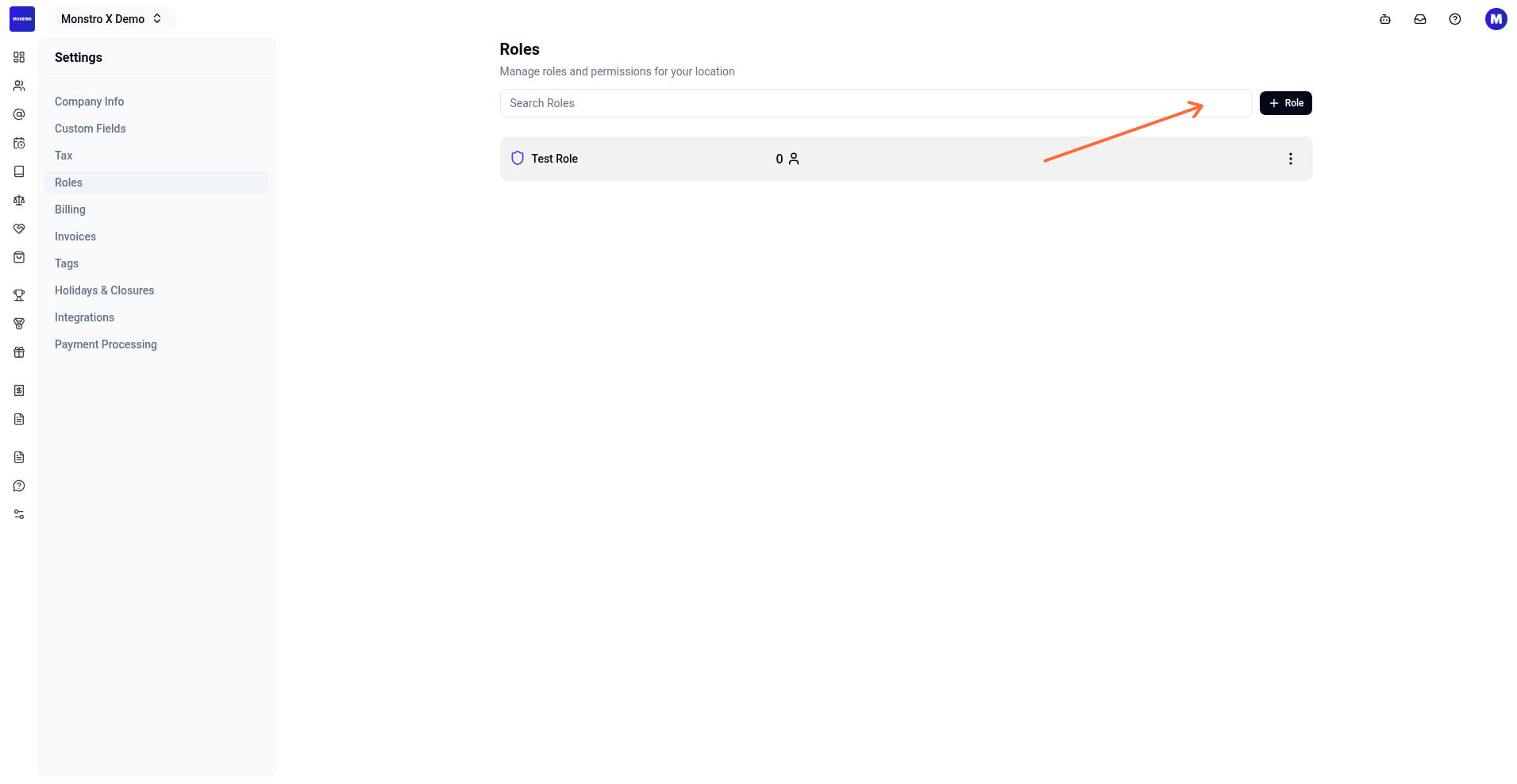Click into the Search Roles field

point(876,103)
